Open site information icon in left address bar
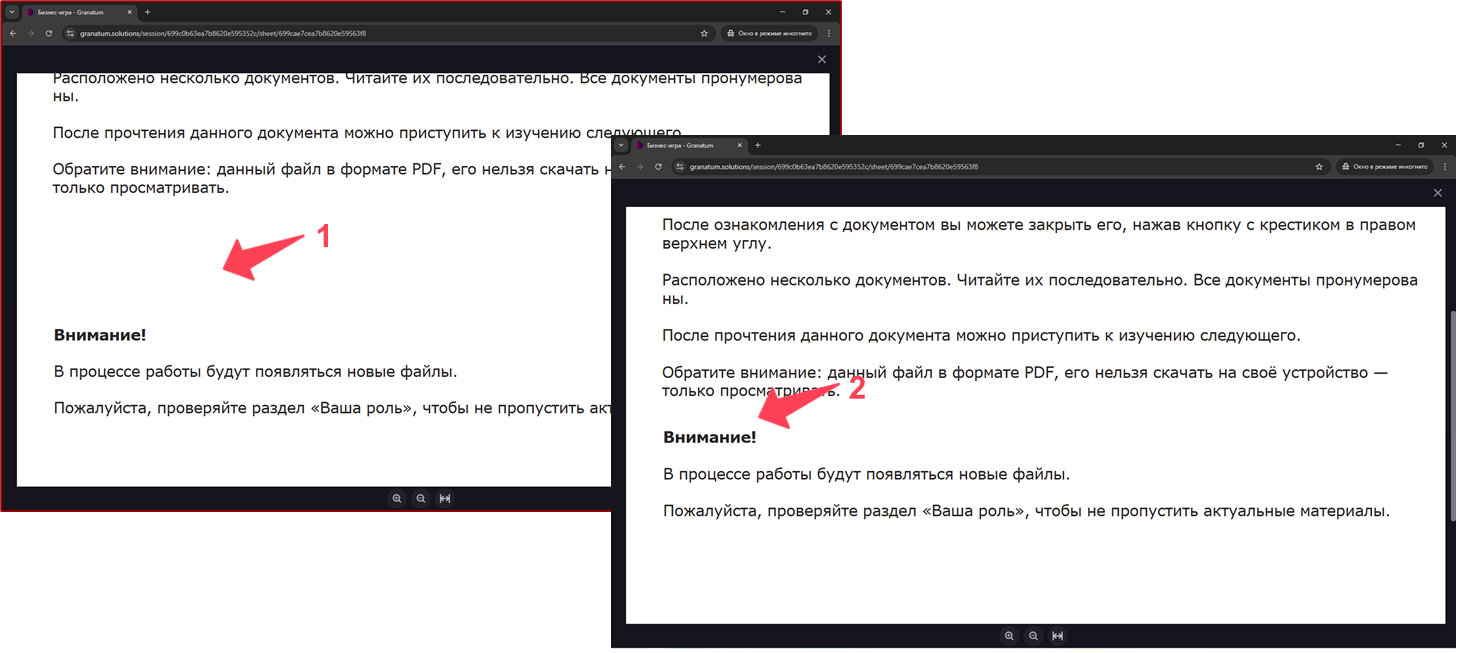The image size is (1462, 653). click(x=70, y=33)
